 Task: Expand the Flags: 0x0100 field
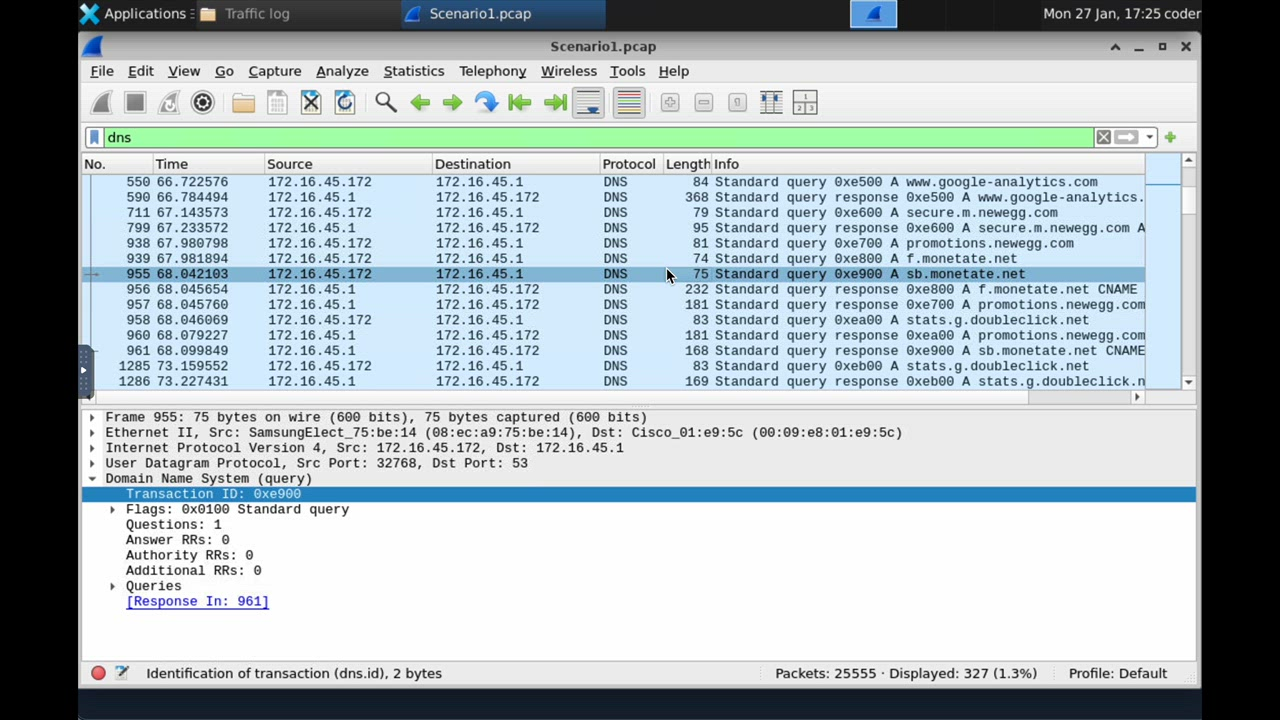[x=112, y=510]
